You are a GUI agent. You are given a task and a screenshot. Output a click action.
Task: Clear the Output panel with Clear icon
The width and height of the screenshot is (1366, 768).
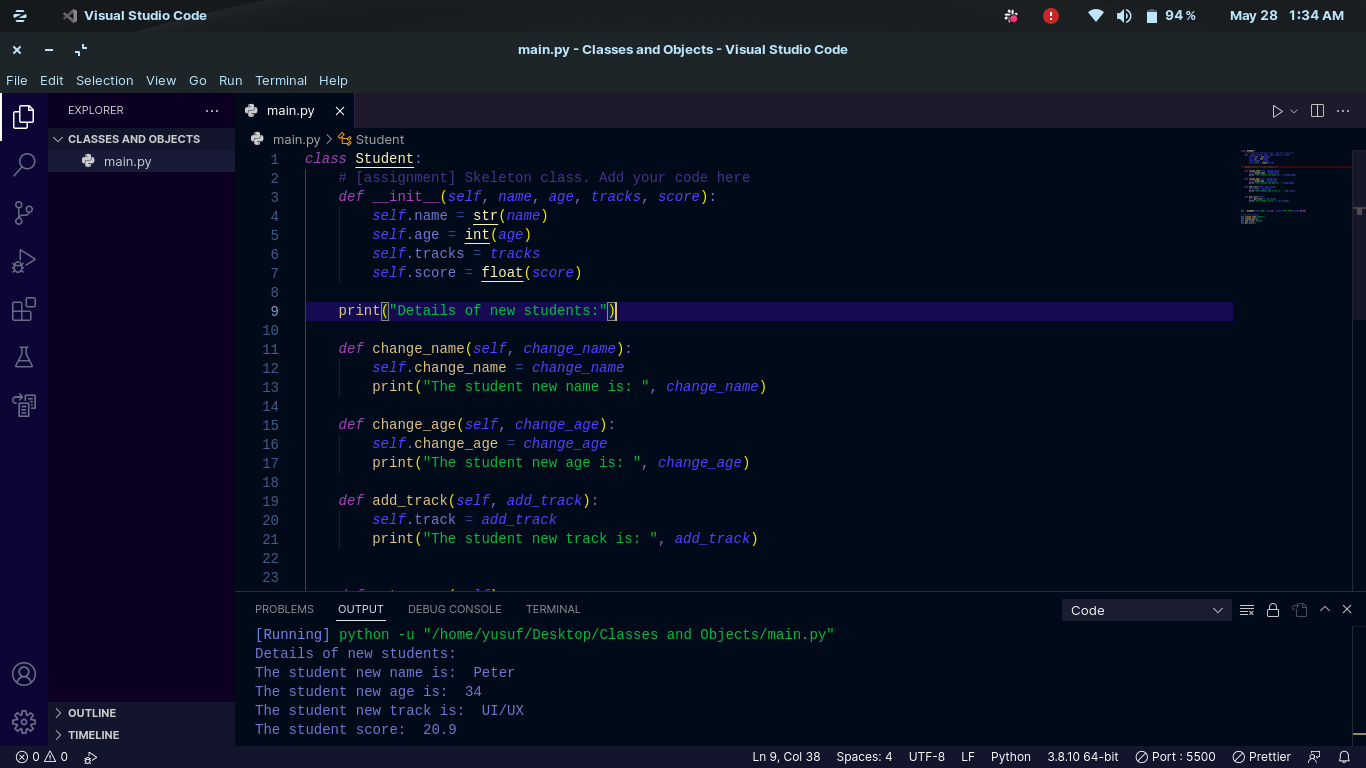(1247, 609)
